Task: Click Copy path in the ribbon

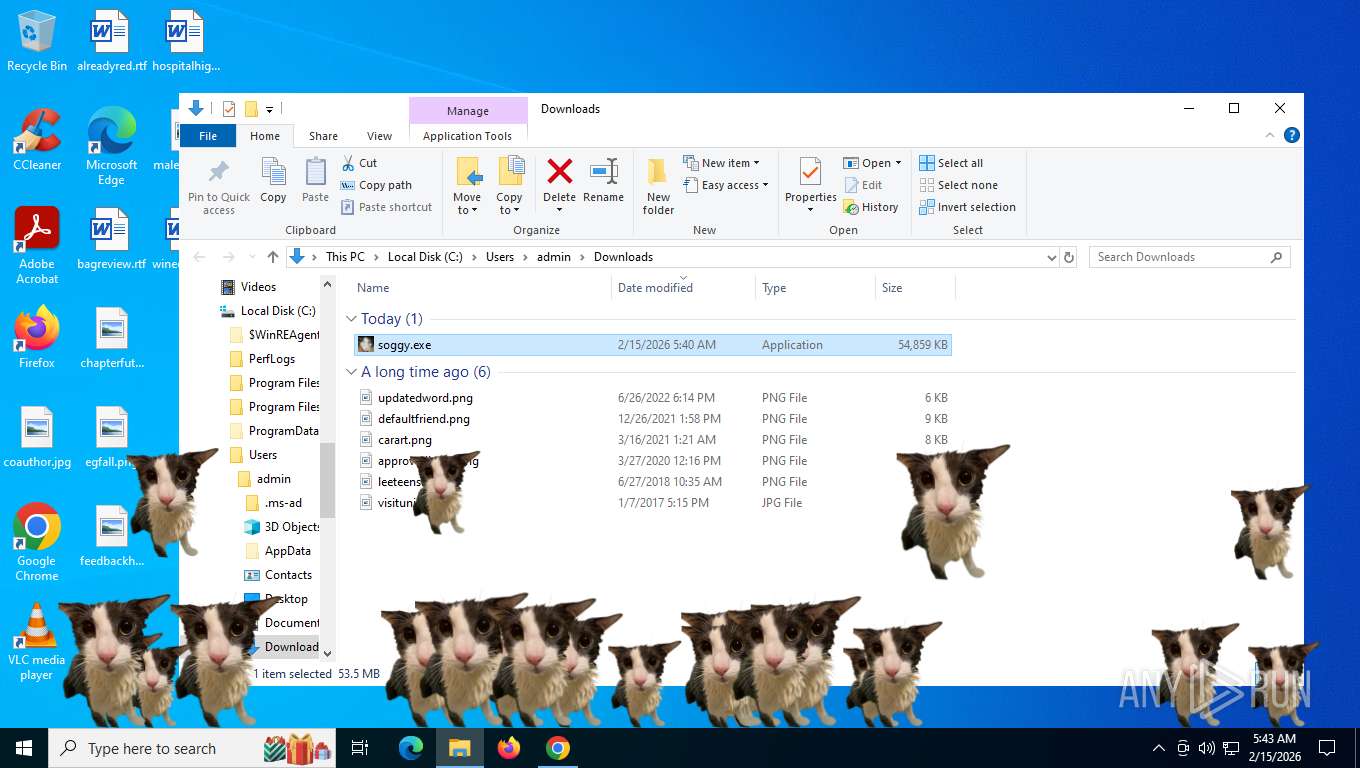Action: 376,185
